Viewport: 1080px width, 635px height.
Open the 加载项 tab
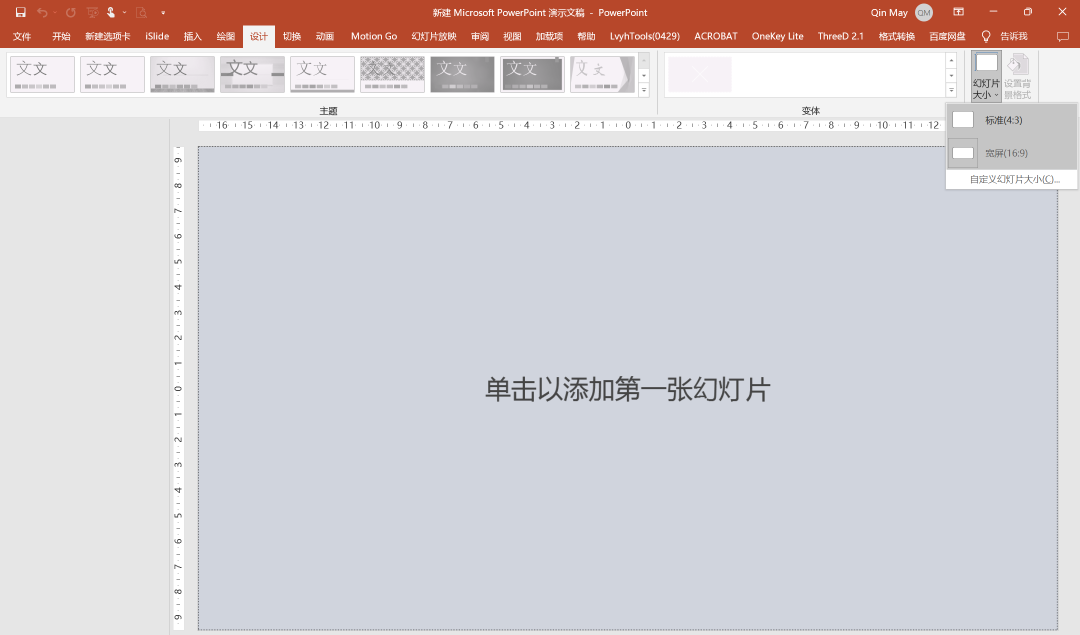550,37
